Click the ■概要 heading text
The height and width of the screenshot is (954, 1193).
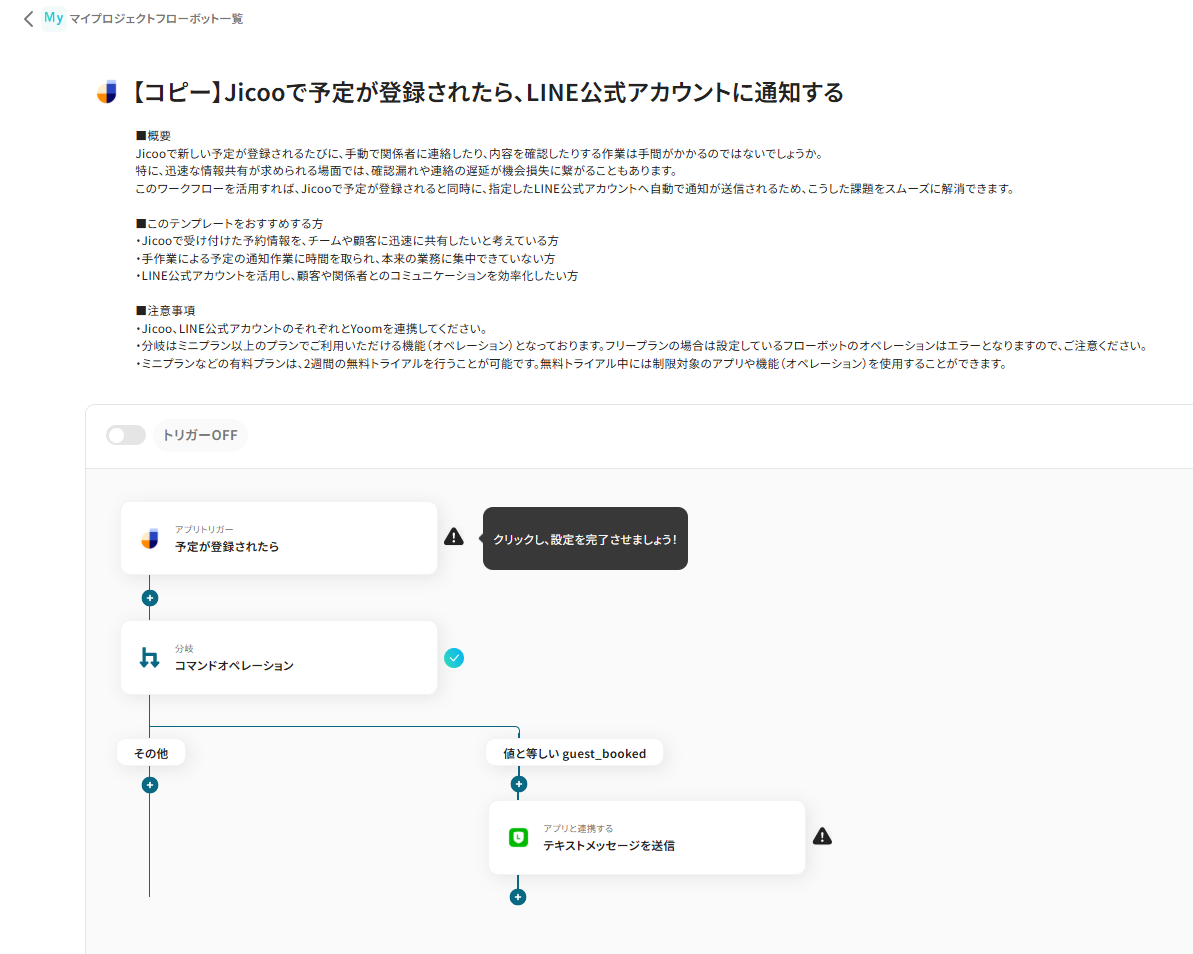(154, 135)
